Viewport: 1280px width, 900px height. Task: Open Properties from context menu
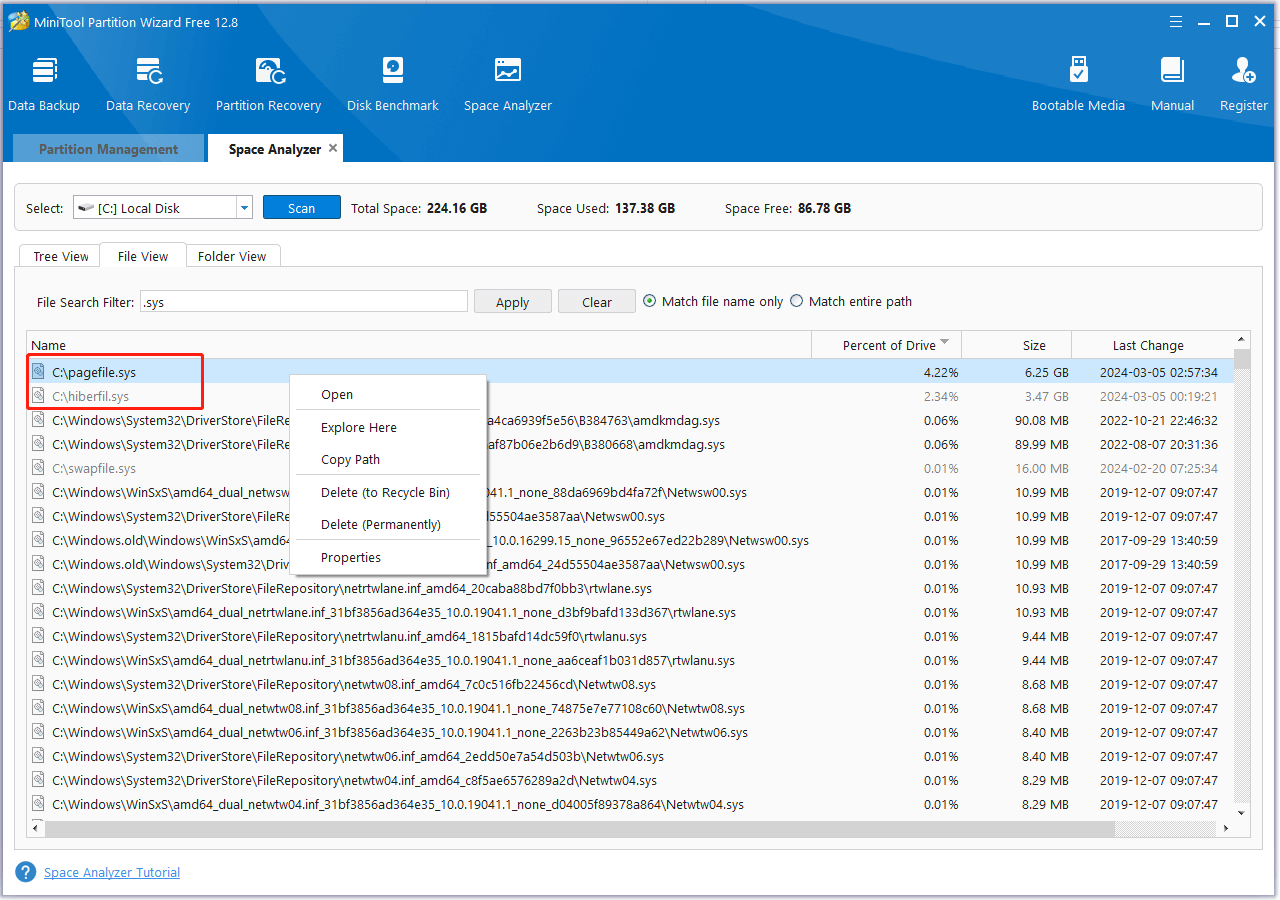coord(388,557)
